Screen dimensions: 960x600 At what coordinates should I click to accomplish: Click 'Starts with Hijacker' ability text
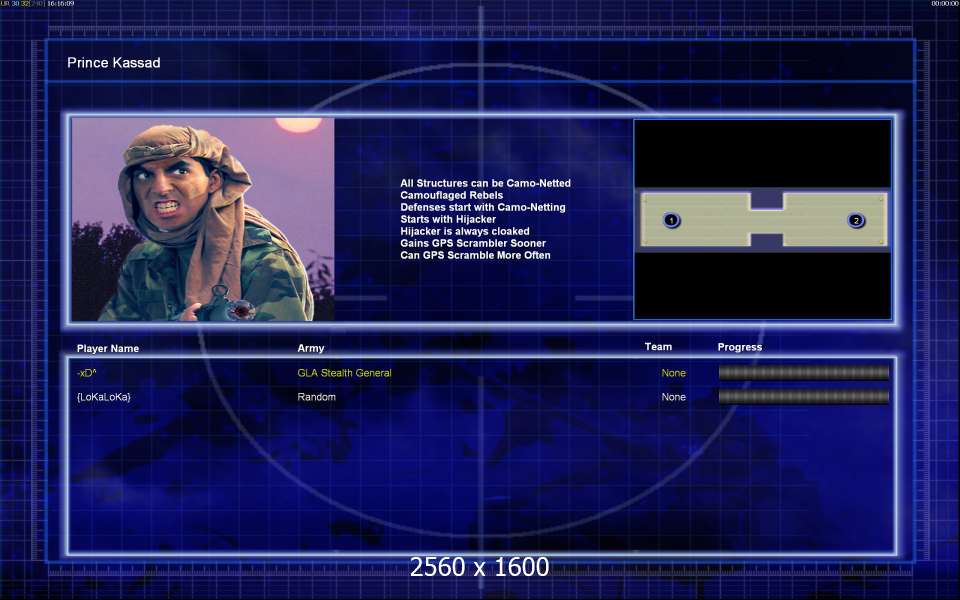coord(448,219)
